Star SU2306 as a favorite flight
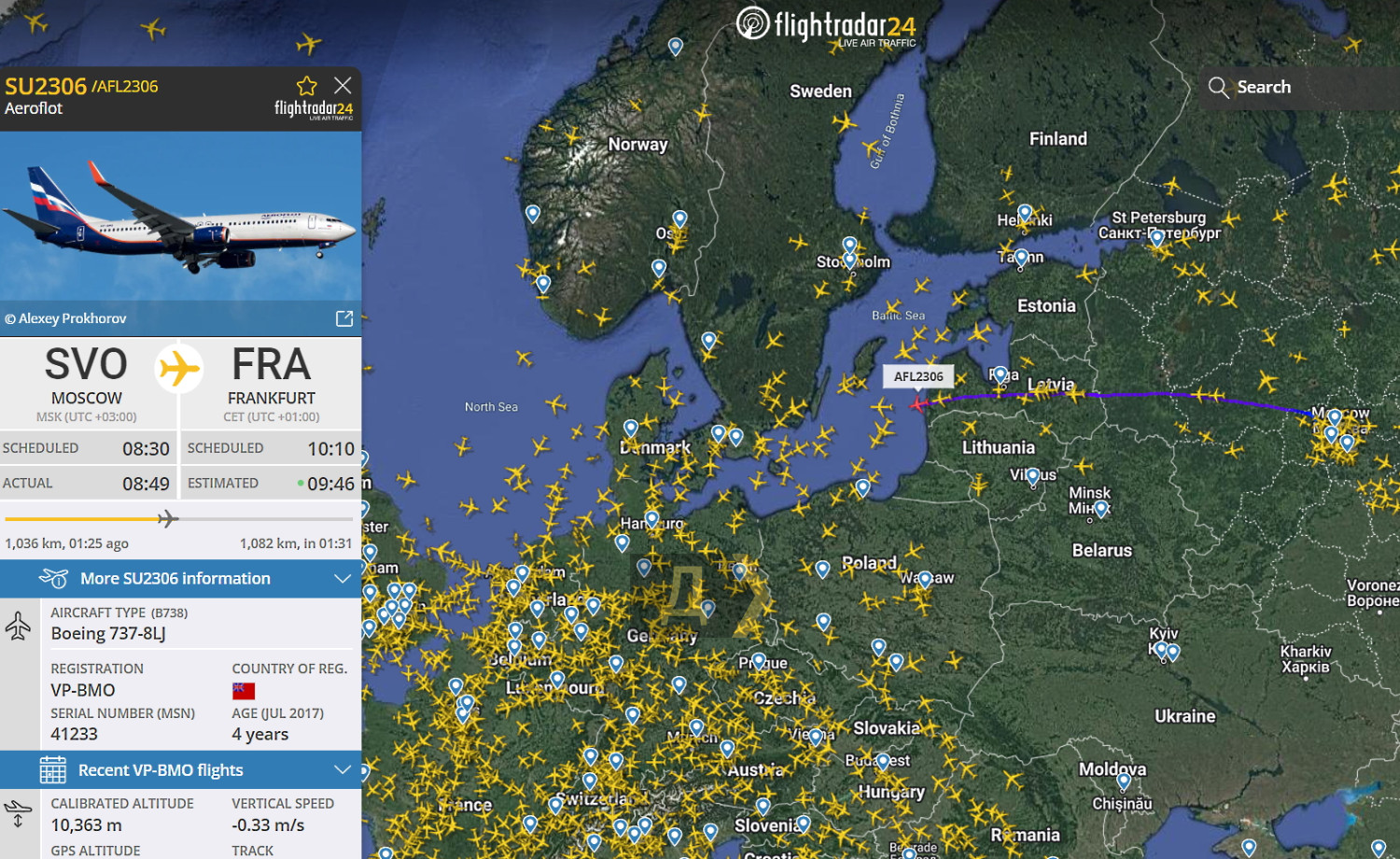1400x859 pixels. click(306, 86)
